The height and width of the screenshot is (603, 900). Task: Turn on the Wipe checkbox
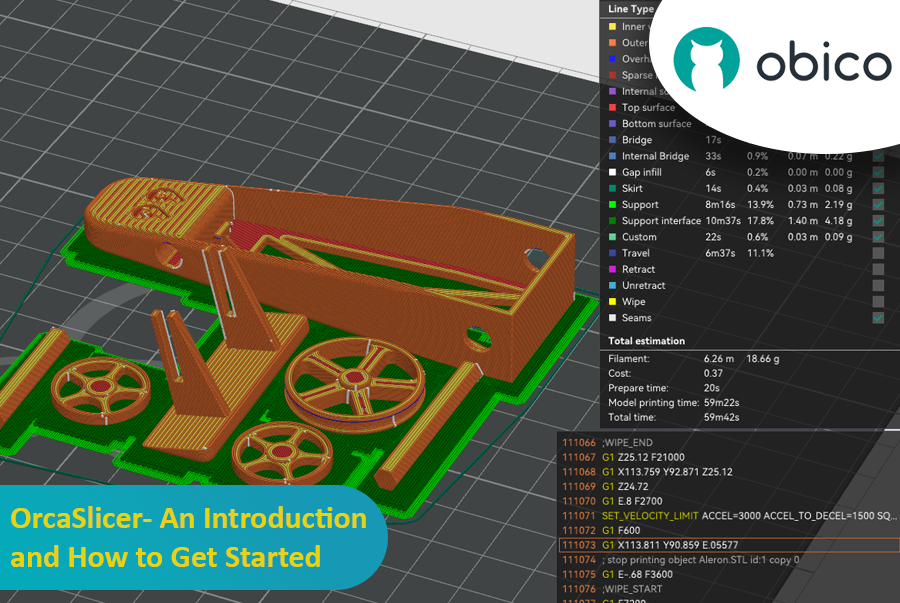[x=878, y=302]
